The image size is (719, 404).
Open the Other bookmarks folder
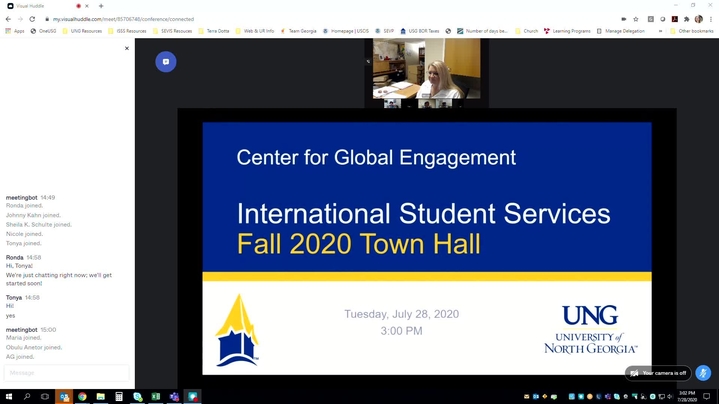pyautogui.click(x=691, y=31)
